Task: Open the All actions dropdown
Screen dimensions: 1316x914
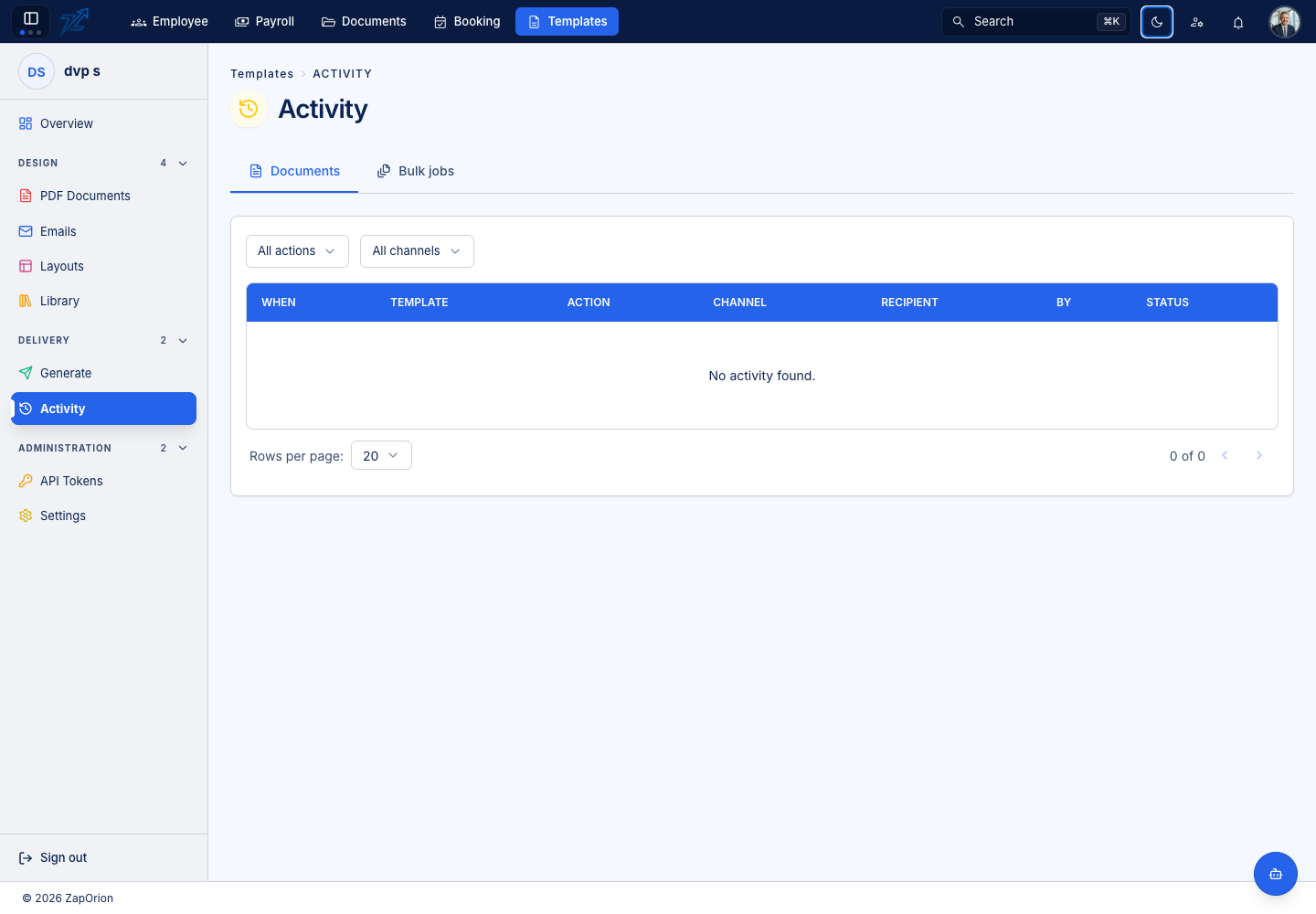Action: click(297, 251)
